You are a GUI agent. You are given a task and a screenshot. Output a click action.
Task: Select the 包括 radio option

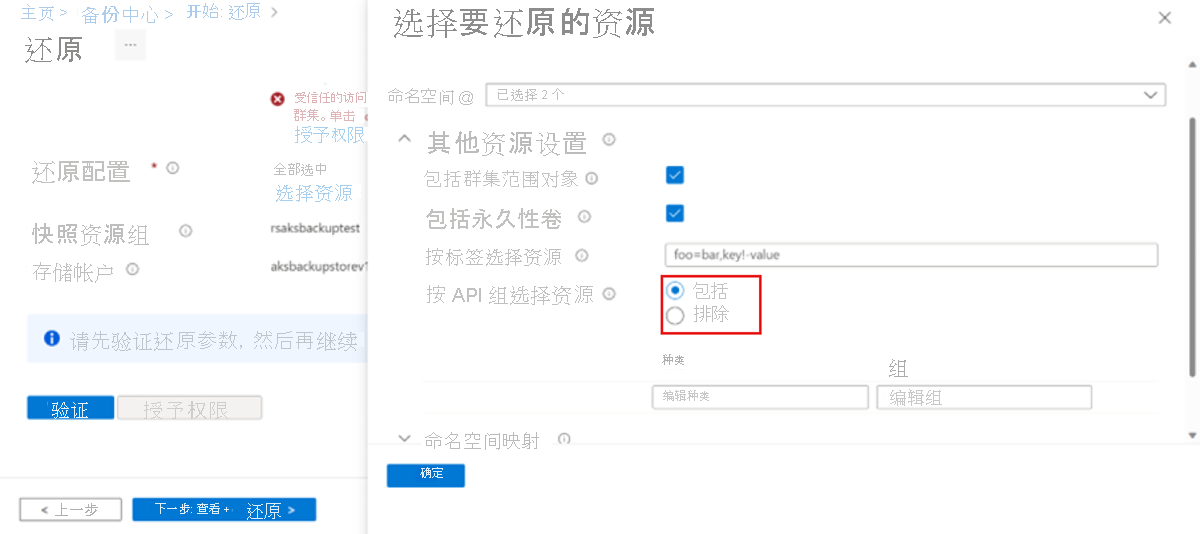coord(675,291)
